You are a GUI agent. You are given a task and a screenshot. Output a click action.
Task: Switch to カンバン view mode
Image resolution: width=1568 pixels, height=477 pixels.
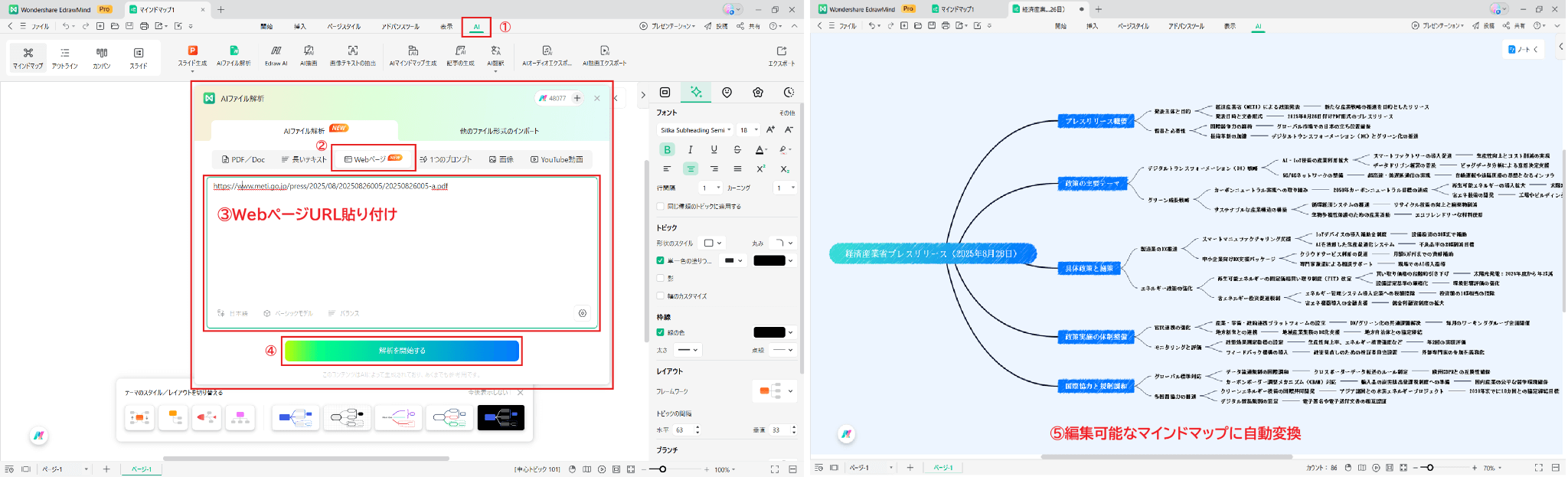(x=102, y=57)
